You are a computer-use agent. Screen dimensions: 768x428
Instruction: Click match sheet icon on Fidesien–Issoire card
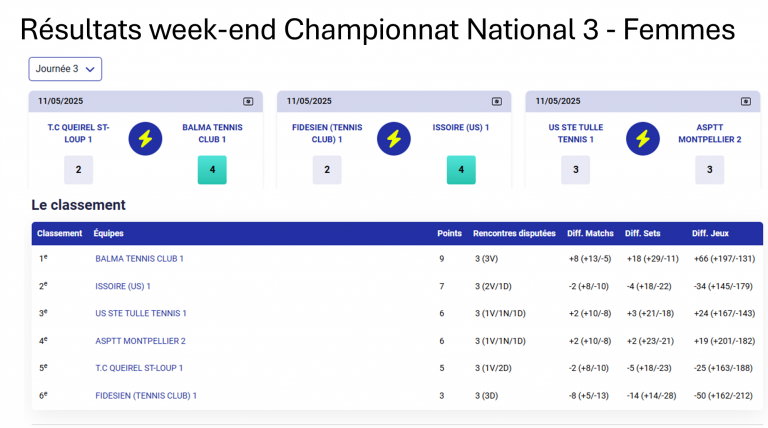click(x=496, y=101)
